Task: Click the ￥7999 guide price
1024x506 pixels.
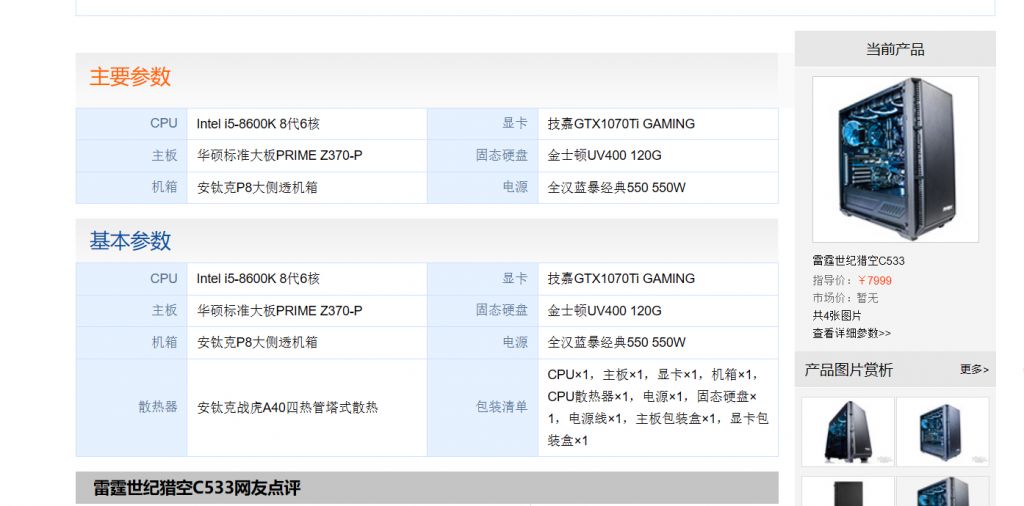Action: pos(874,281)
